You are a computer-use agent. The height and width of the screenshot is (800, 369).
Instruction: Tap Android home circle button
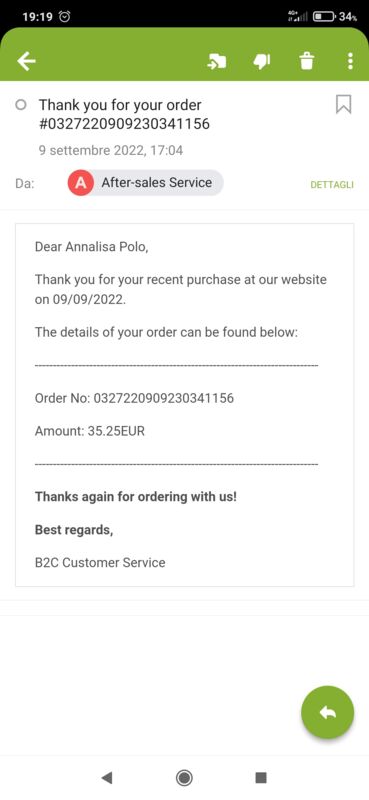tap(184, 778)
